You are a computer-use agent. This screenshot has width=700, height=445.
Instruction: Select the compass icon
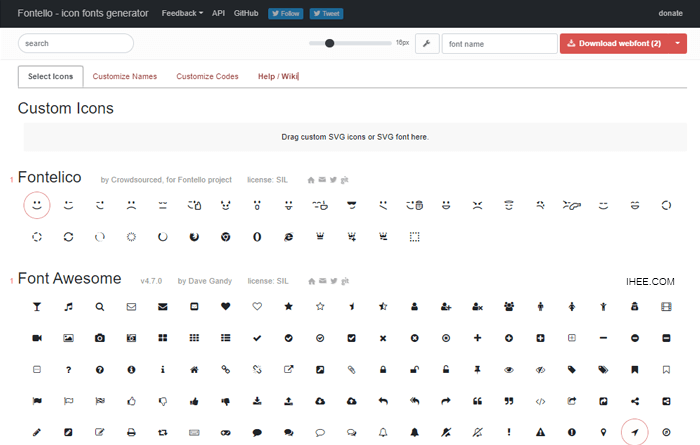(667, 433)
